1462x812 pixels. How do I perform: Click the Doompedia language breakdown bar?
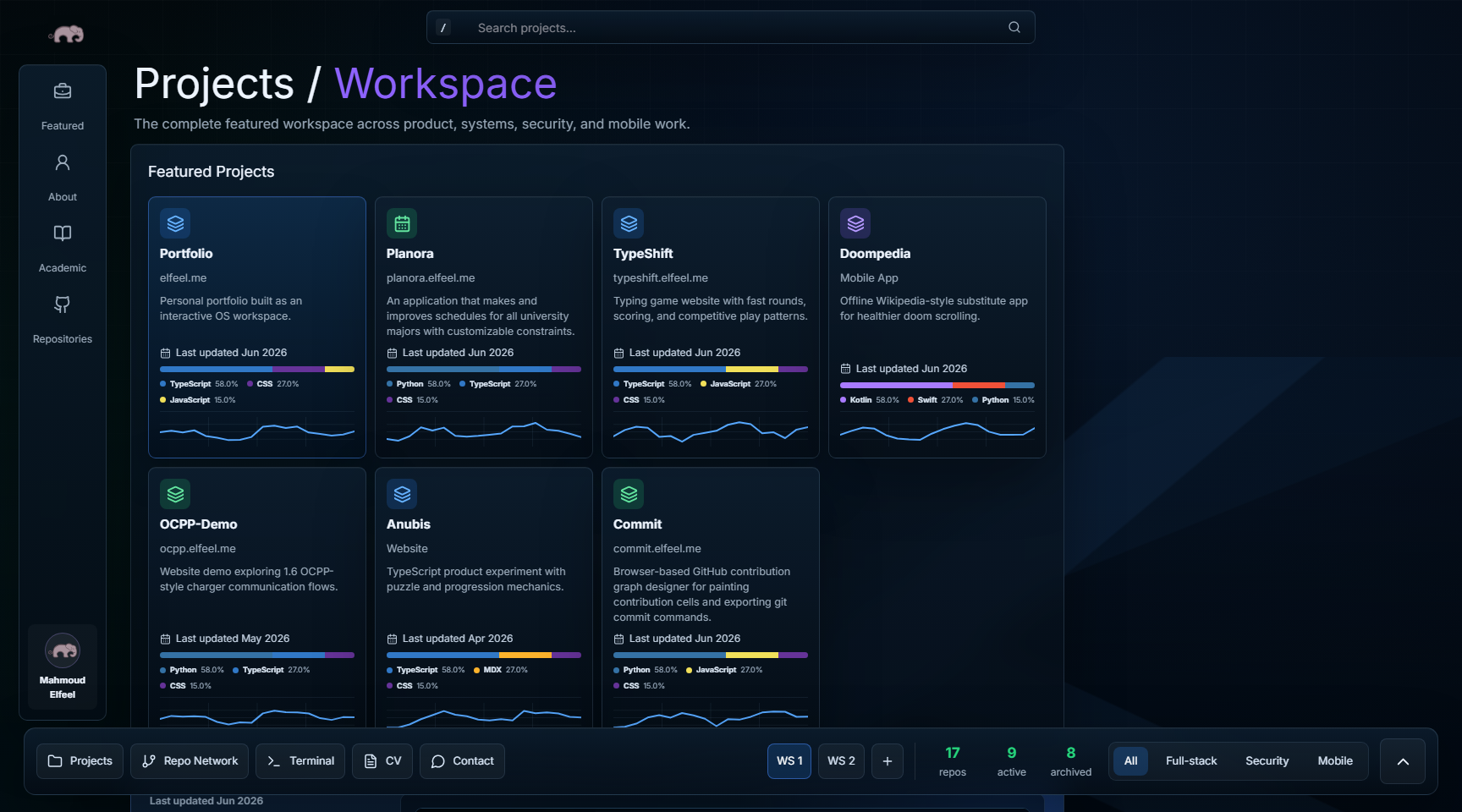(937, 386)
